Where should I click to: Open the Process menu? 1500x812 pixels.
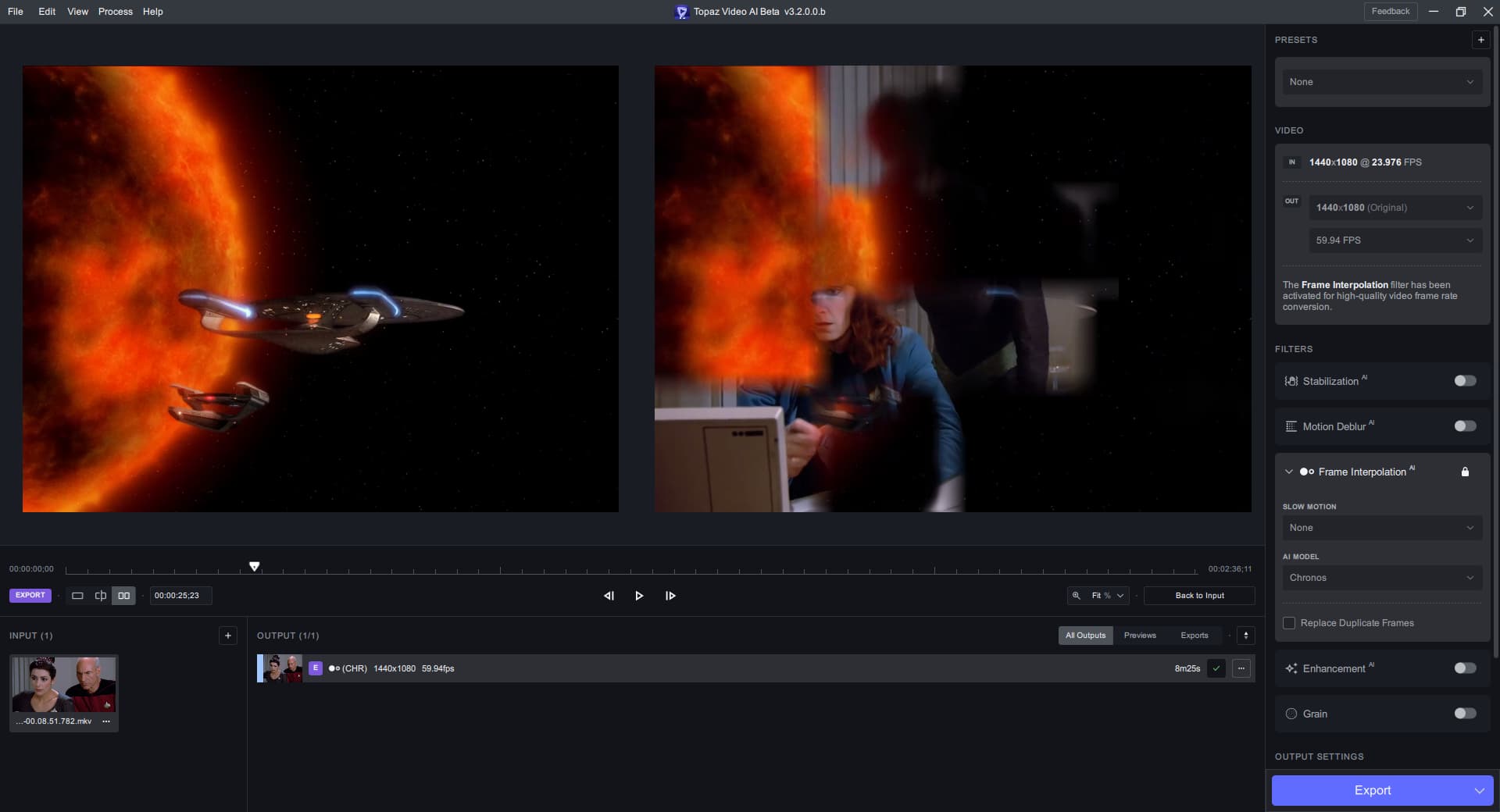[115, 12]
